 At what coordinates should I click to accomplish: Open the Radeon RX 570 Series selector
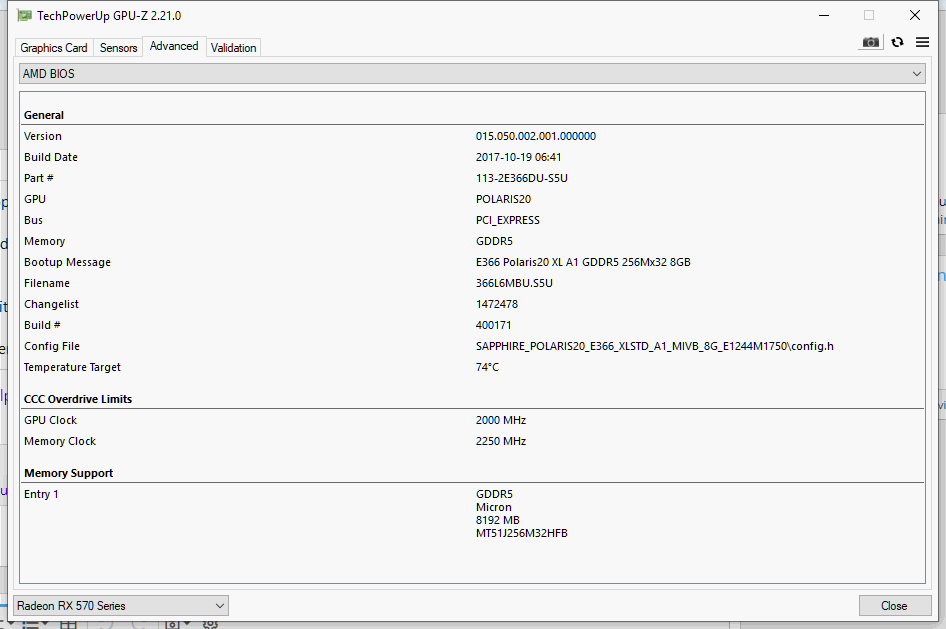click(121, 605)
